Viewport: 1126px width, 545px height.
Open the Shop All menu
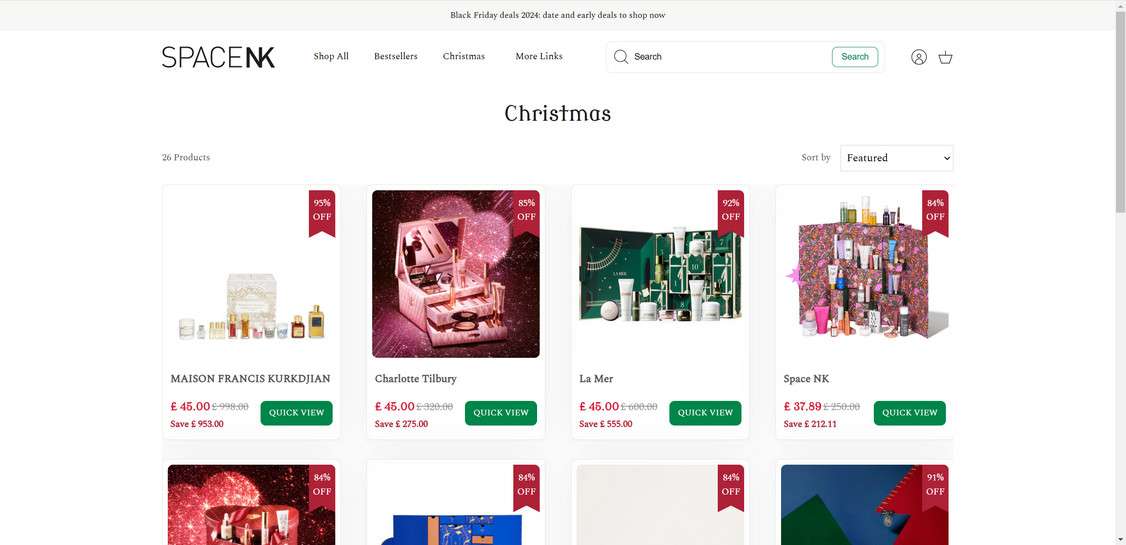point(331,56)
